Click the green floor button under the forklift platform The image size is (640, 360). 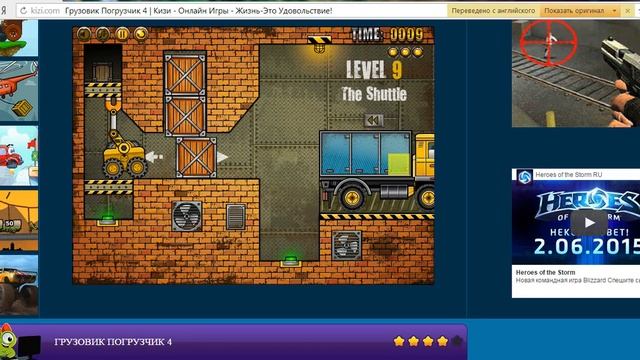(108, 220)
